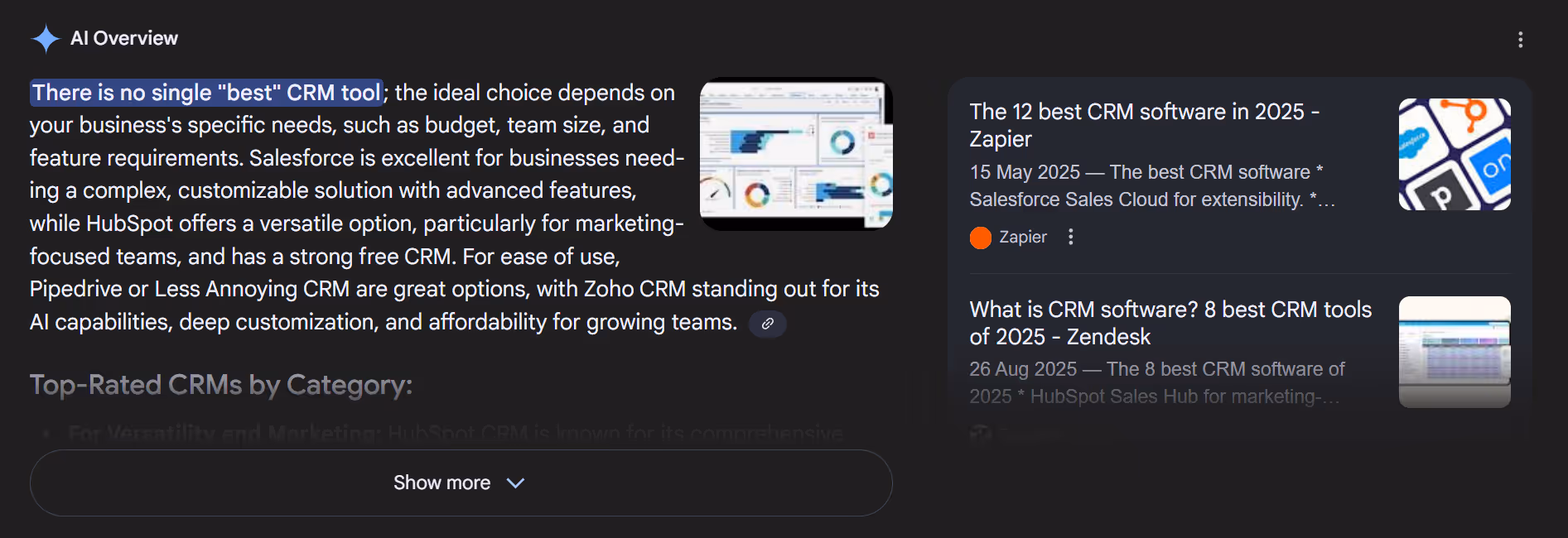Click the link chain icon after the overview paragraph
The height and width of the screenshot is (538, 1568).
tap(767, 324)
